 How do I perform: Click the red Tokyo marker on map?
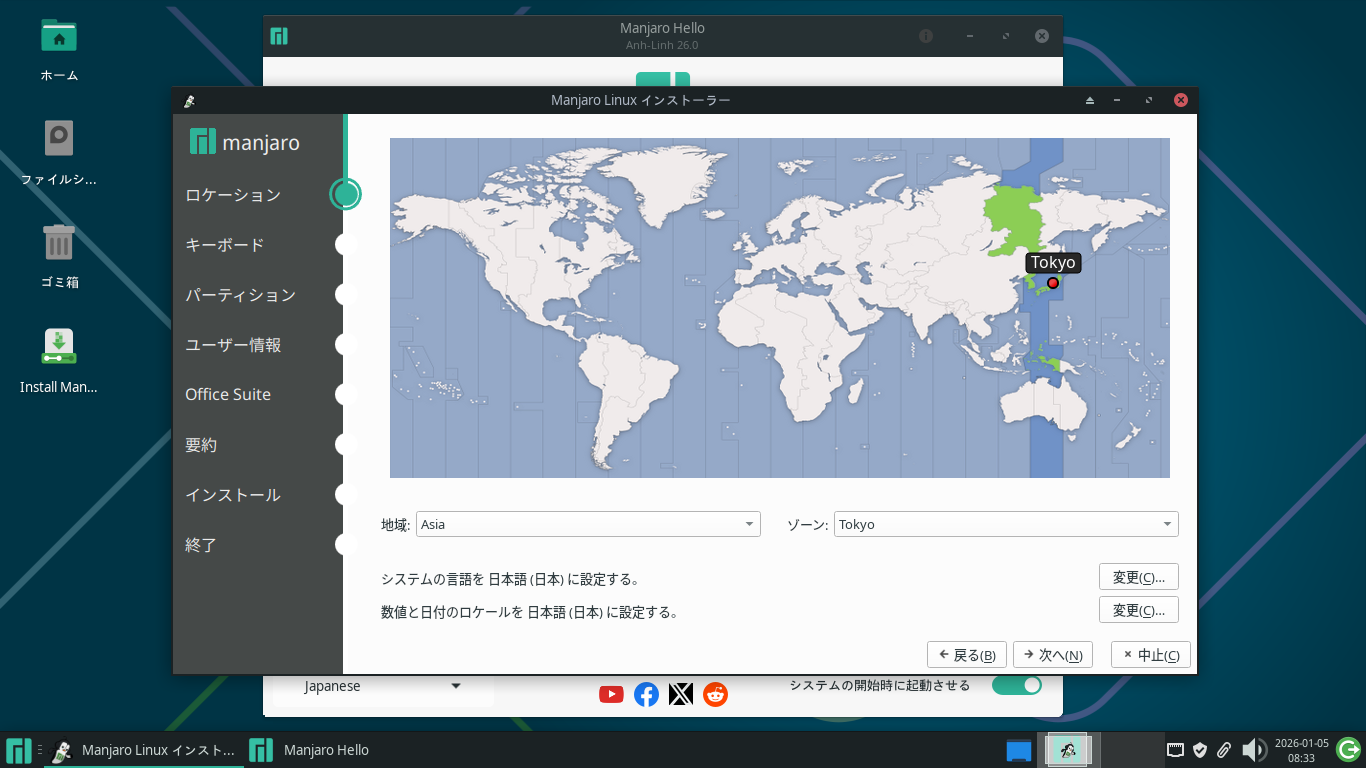(1053, 283)
